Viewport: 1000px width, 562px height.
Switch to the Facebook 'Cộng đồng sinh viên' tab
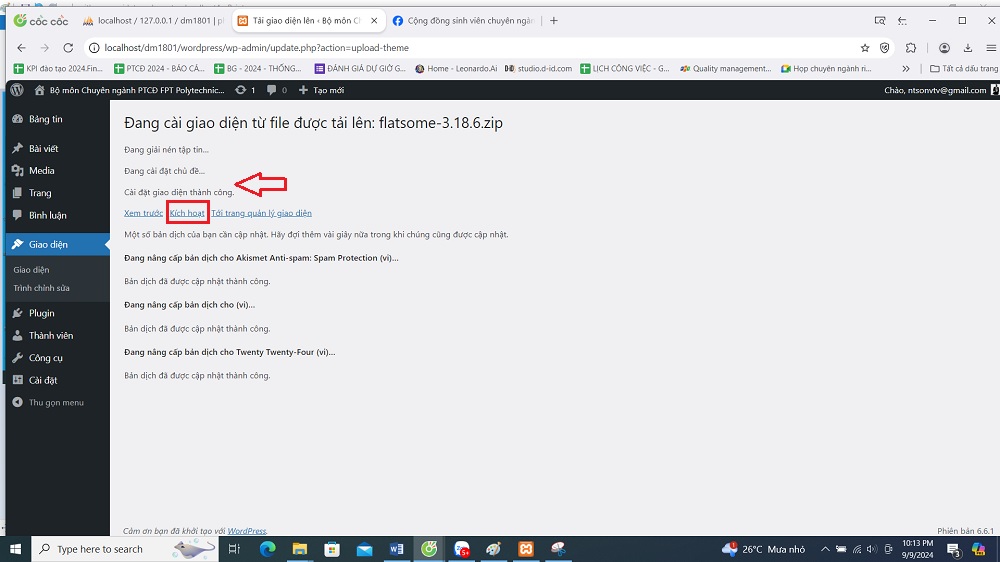click(464, 20)
